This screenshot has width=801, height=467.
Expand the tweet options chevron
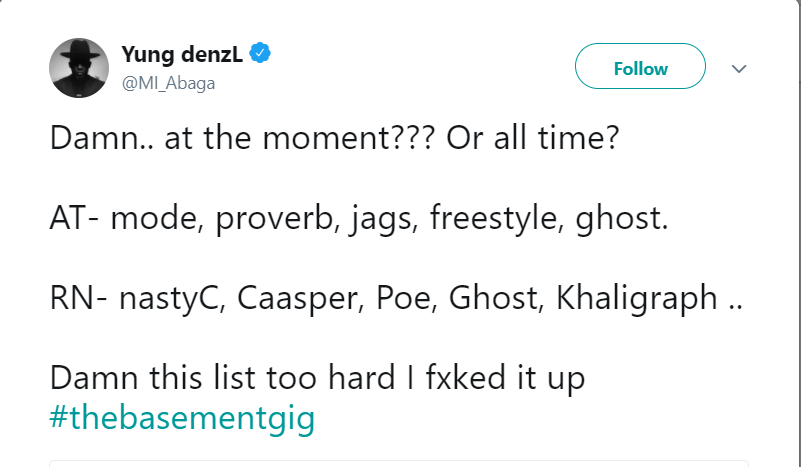coord(739,69)
